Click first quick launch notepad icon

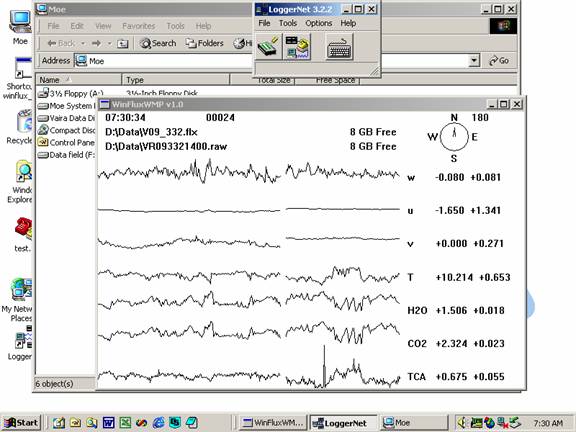click(59, 423)
